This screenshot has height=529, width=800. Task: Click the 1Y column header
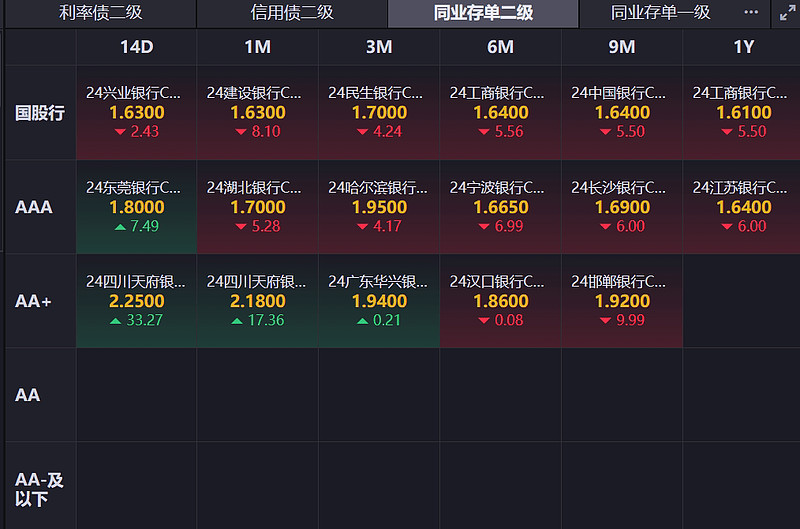[x=743, y=47]
